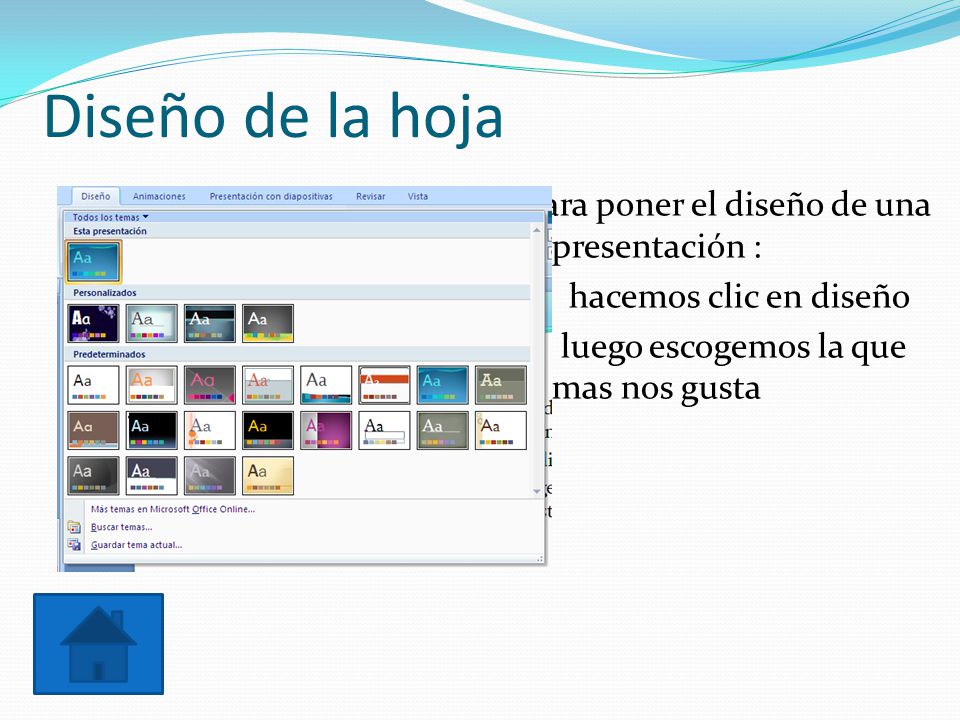The height and width of the screenshot is (720, 960).
Task: Choose the brown theme starting second Predeterminados row
Action: click(x=94, y=430)
